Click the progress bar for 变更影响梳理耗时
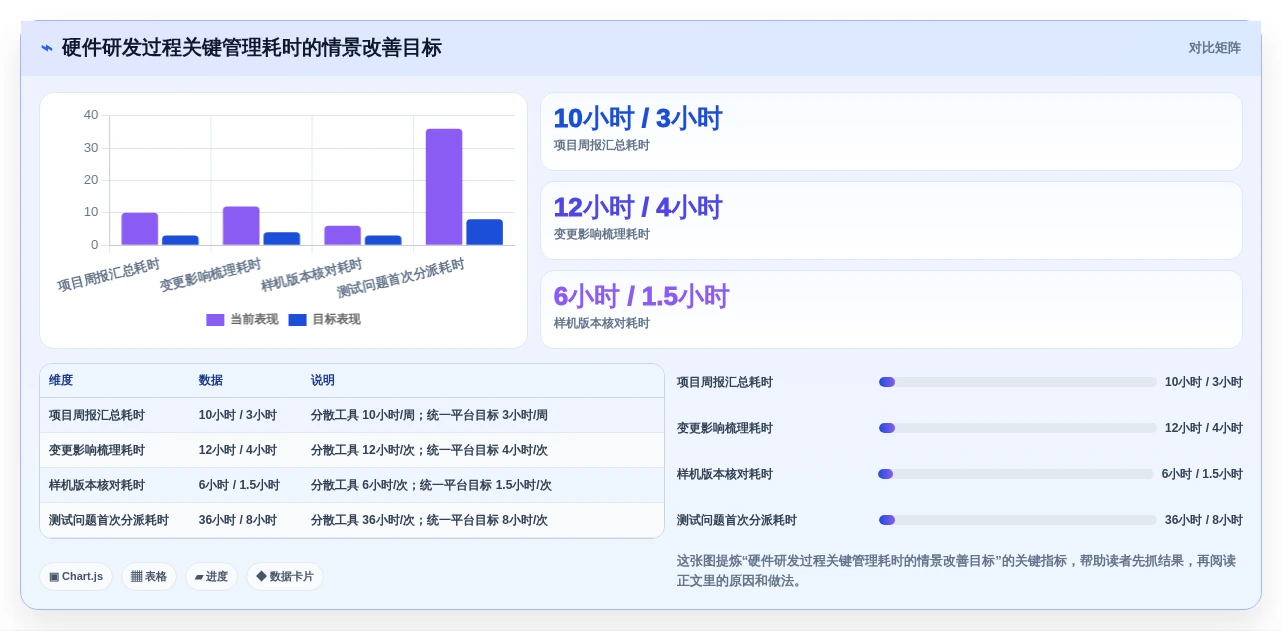Viewport: 1282px width, 631px height. [x=1017, y=428]
